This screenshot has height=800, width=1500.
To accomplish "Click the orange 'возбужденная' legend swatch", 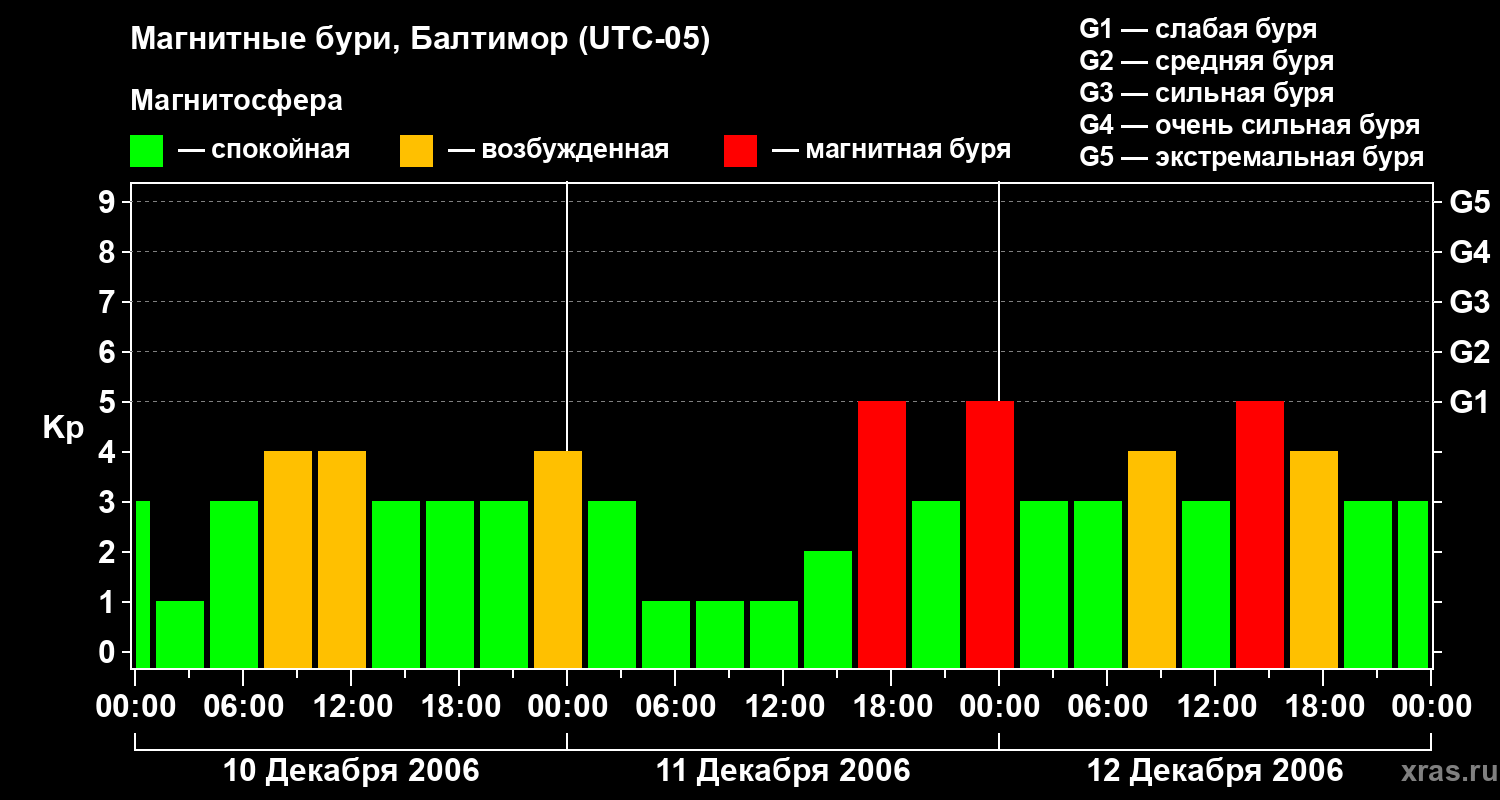I will 416,151.
